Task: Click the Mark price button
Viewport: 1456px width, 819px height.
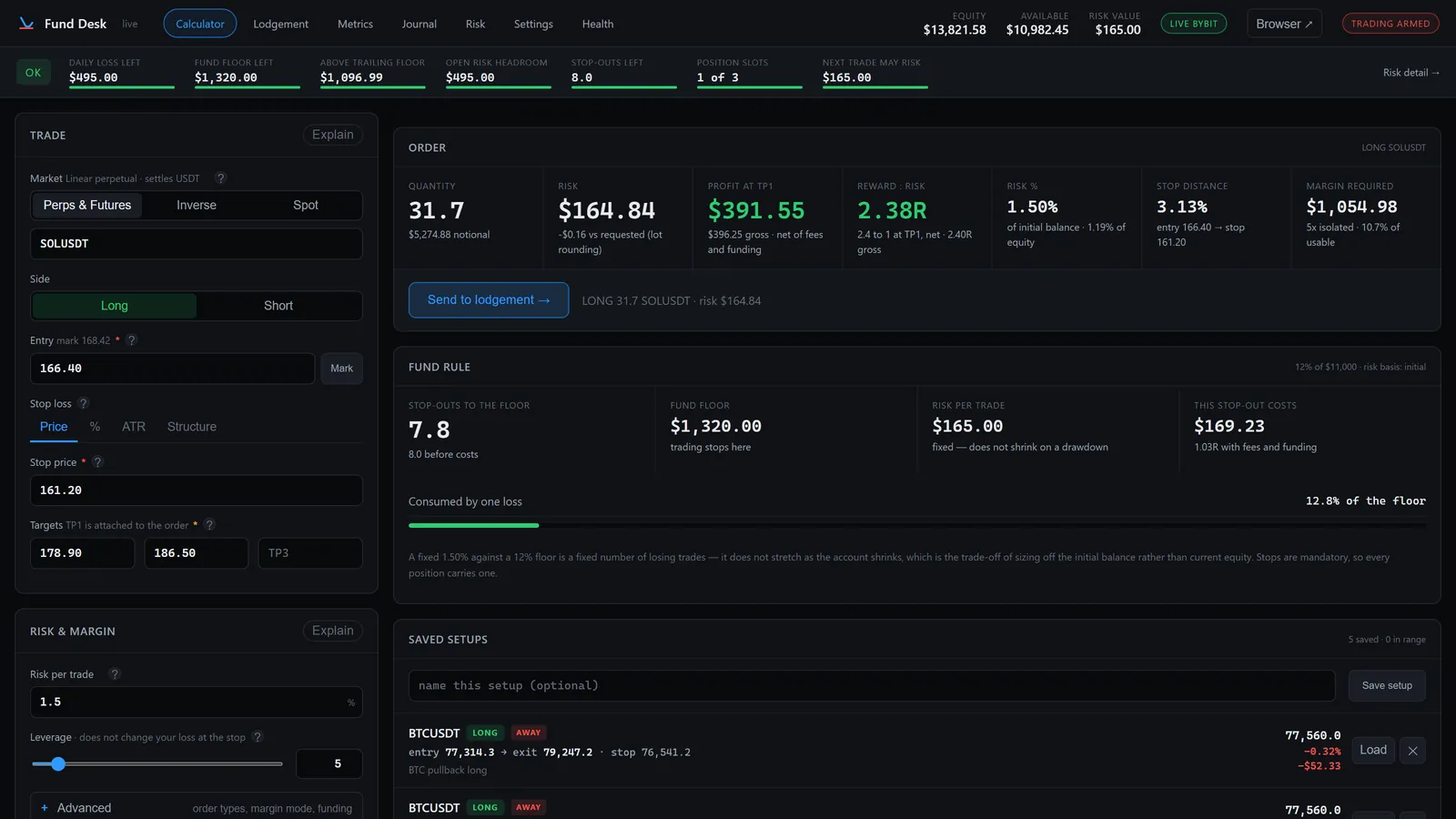Action: (342, 369)
